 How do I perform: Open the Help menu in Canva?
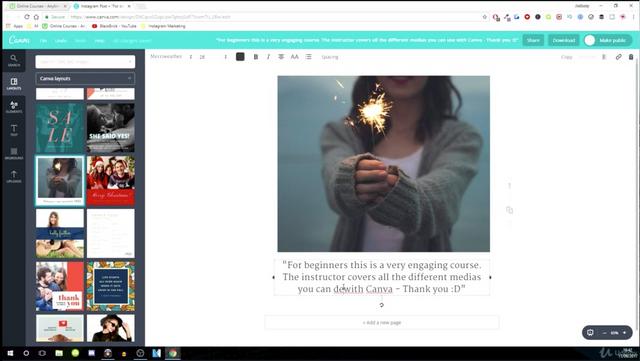(x=99, y=41)
